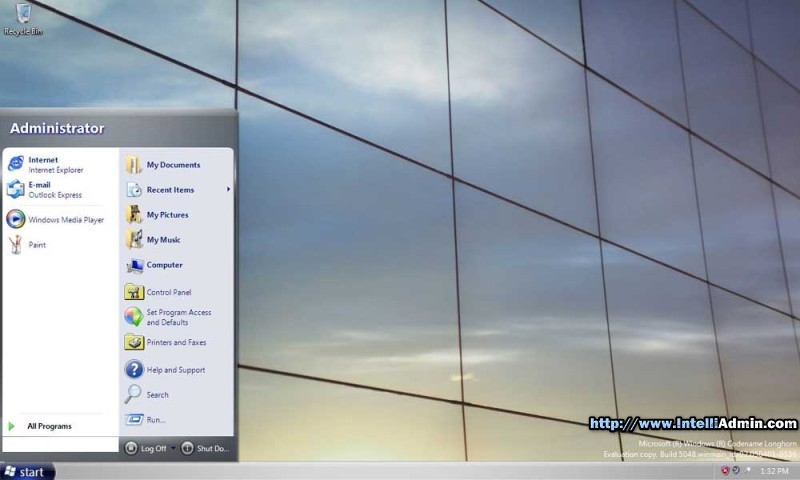The image size is (800, 480).
Task: Click the Start menu search input box
Action: [60, 444]
